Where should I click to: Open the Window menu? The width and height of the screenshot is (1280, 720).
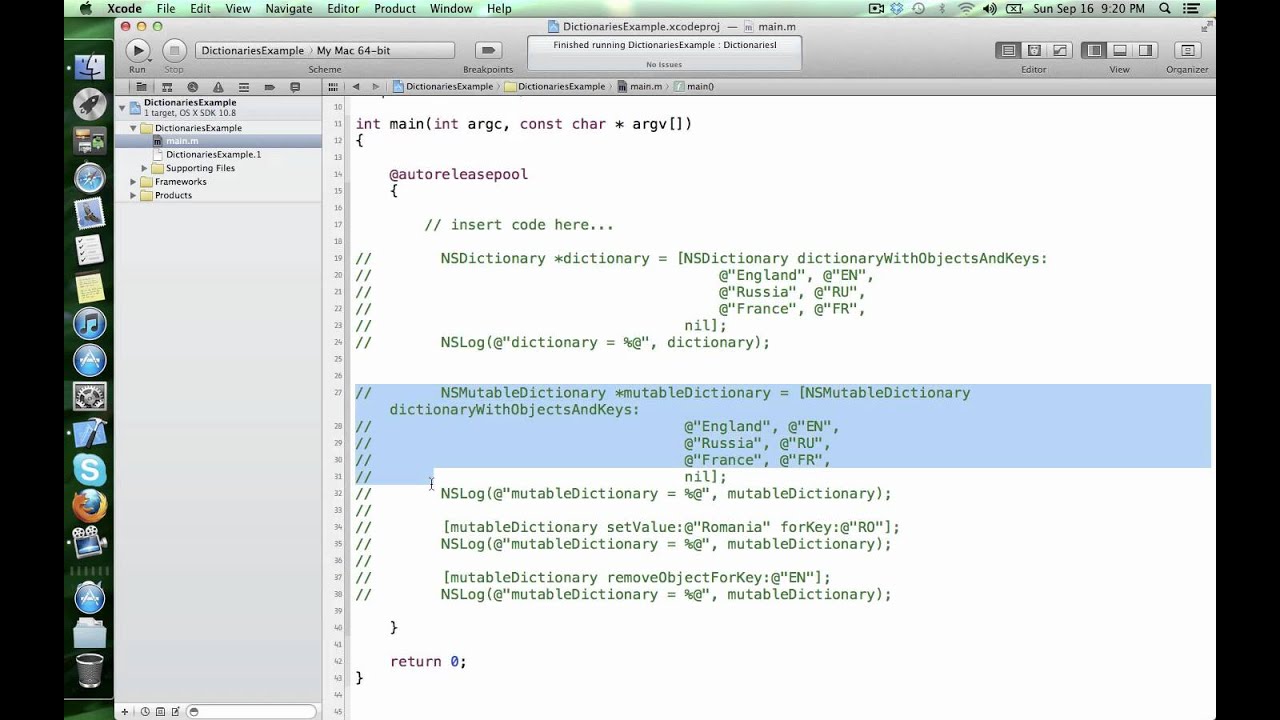pos(451,9)
